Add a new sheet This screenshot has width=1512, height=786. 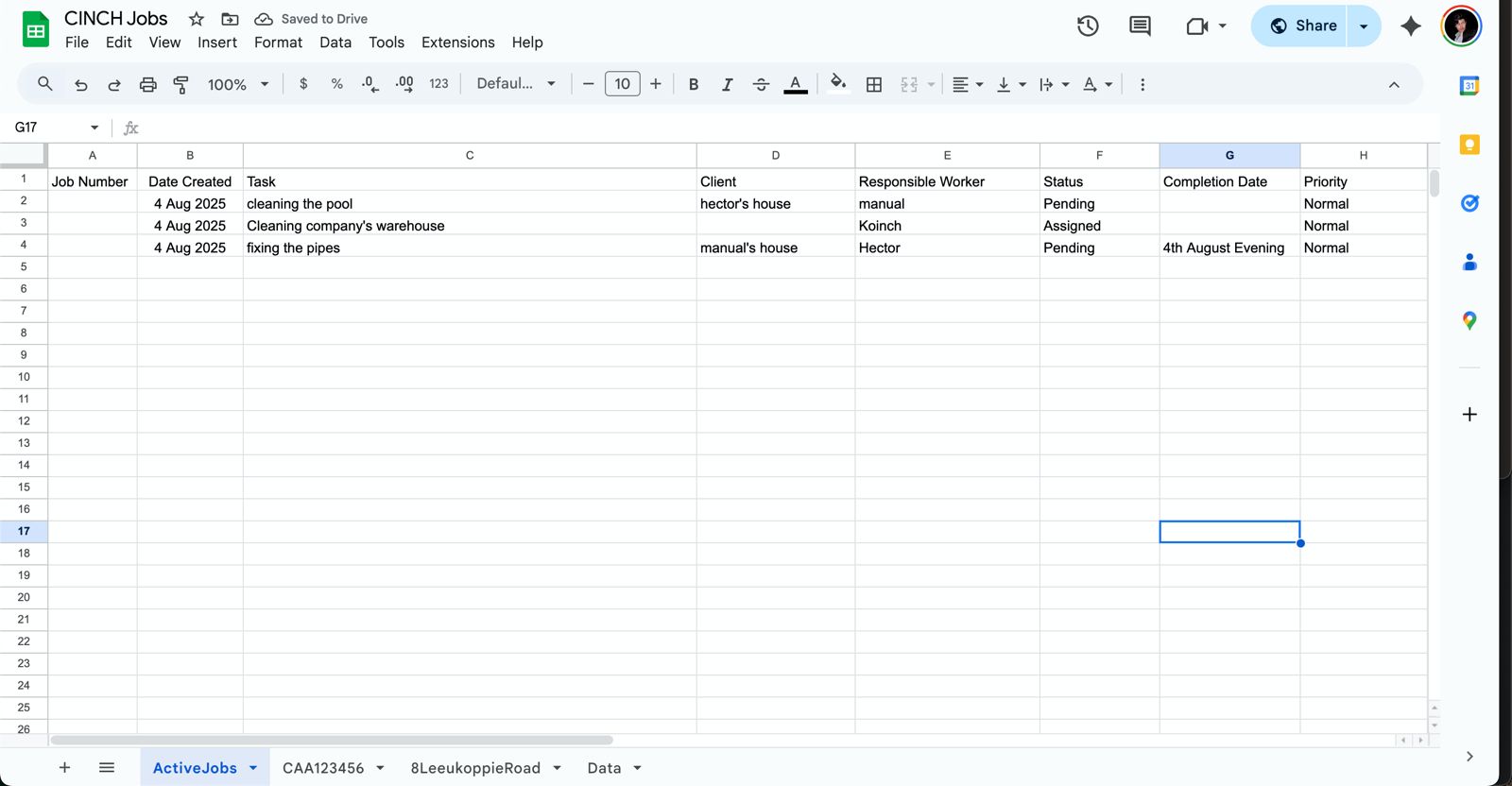click(64, 768)
